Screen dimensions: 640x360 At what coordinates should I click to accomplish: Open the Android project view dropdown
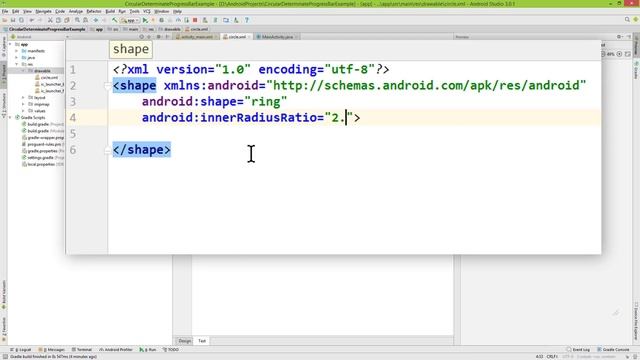click(x=39, y=37)
